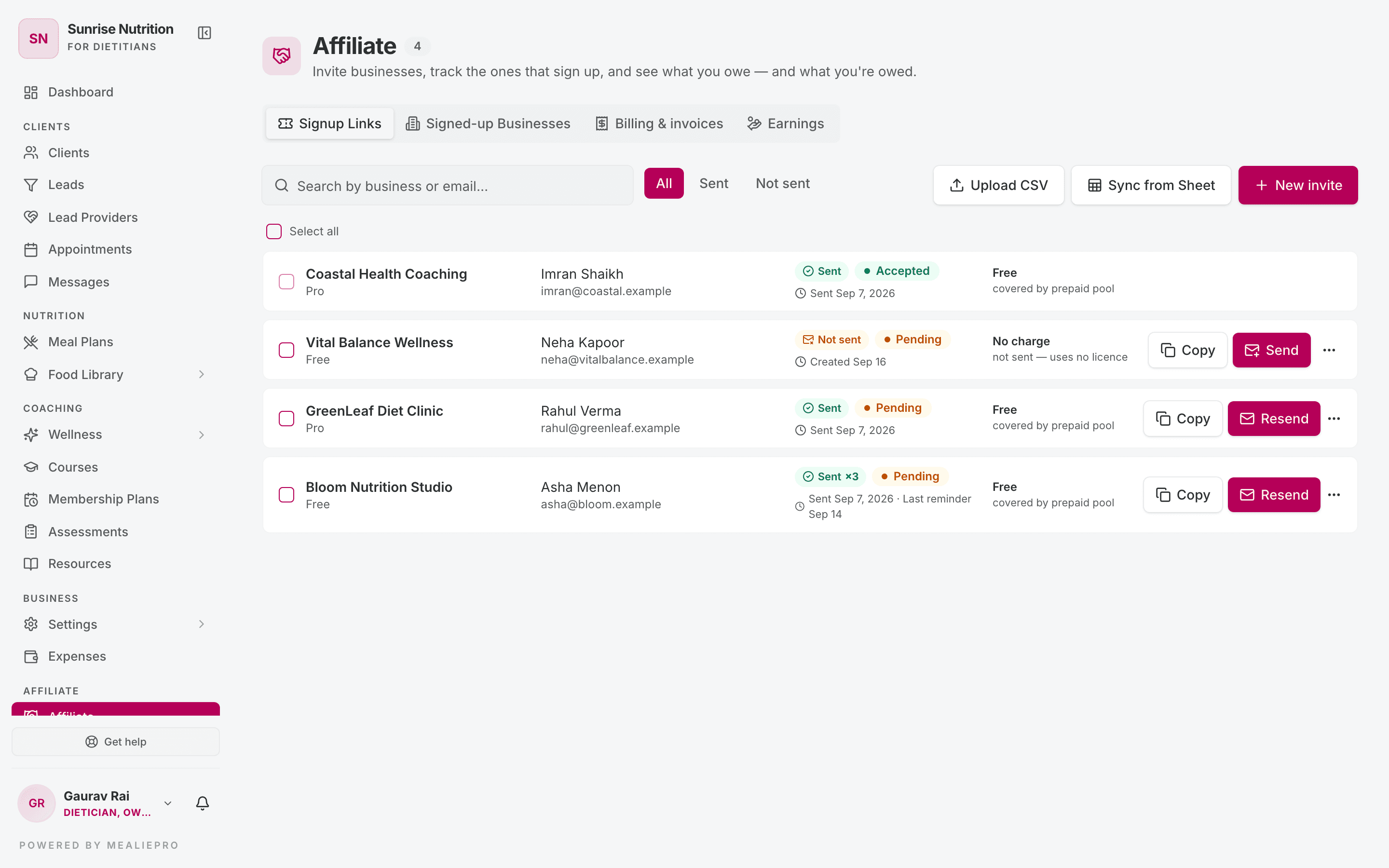This screenshot has width=1389, height=868.
Task: Click the Get help button
Action: (x=115, y=742)
